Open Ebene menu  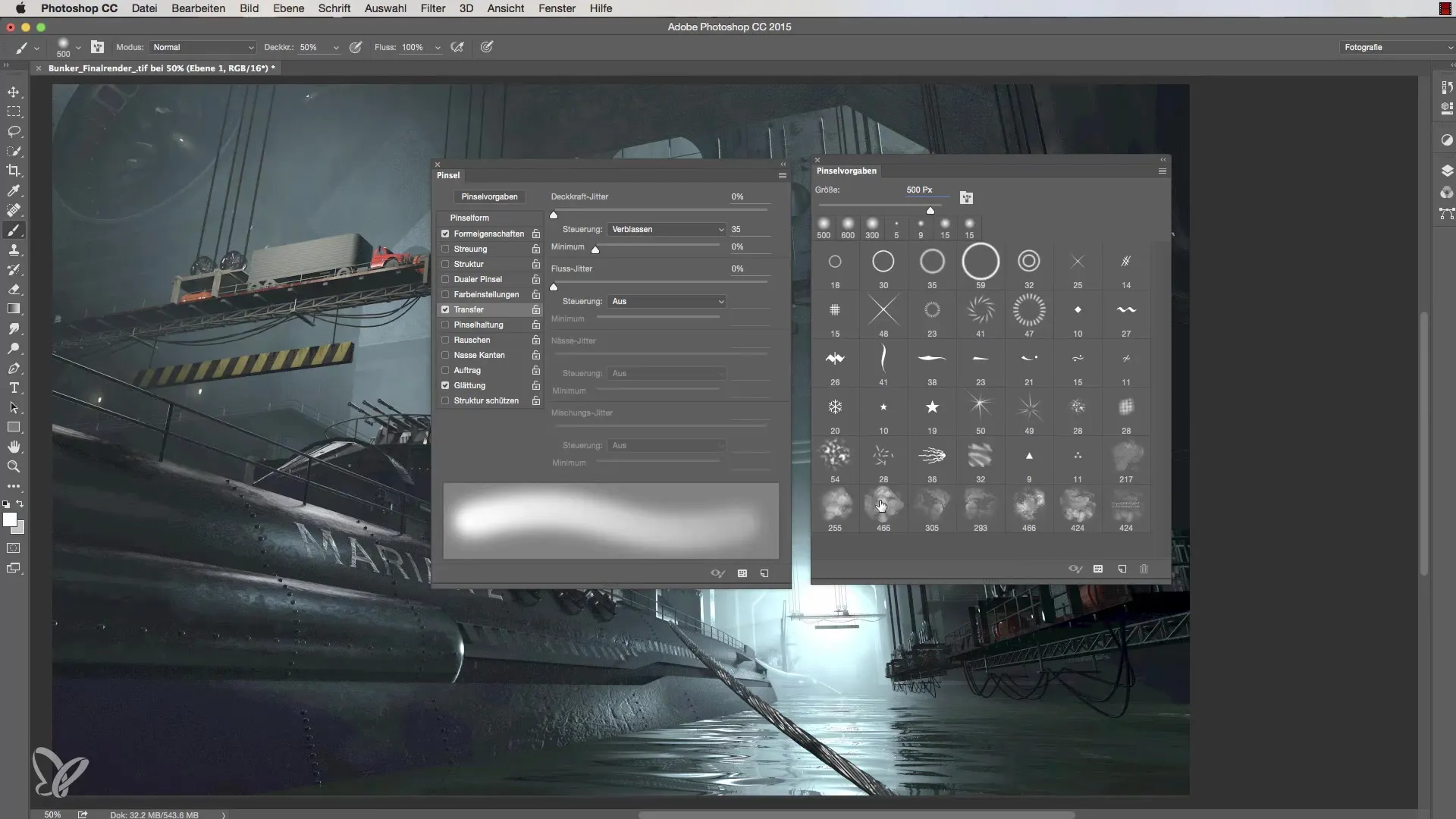(x=288, y=8)
